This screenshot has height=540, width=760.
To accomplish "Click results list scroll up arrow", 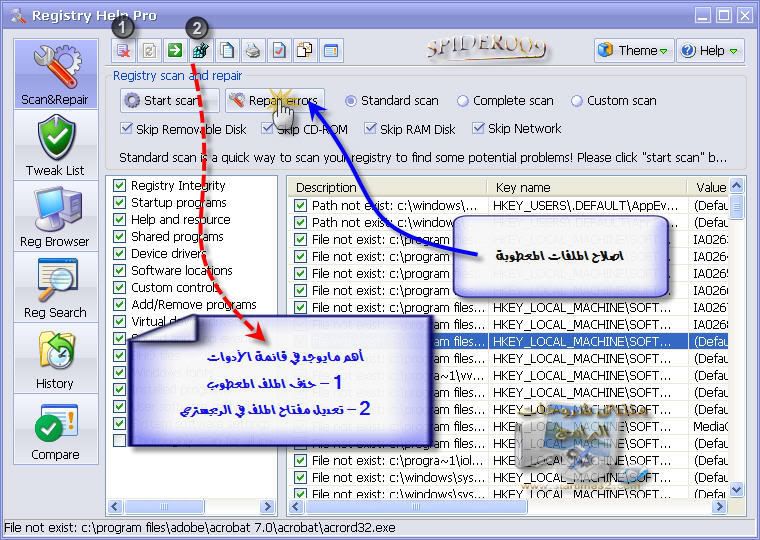I will [737, 185].
